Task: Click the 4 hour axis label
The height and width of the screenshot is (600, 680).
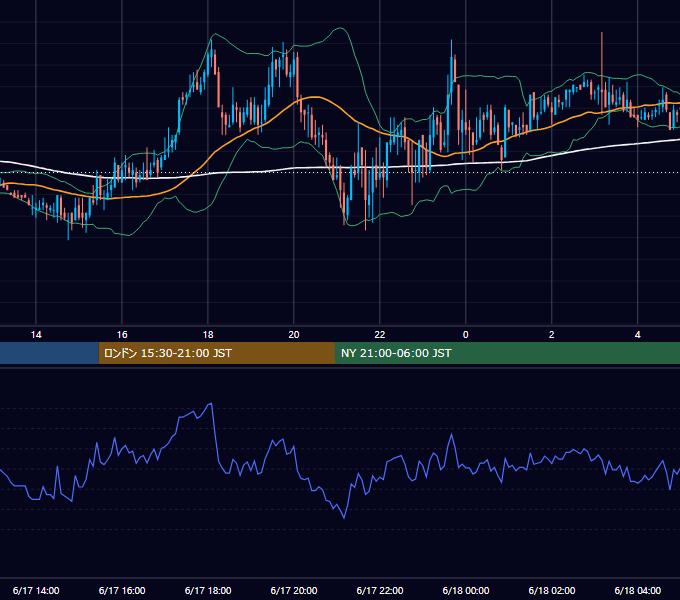Action: pos(637,335)
